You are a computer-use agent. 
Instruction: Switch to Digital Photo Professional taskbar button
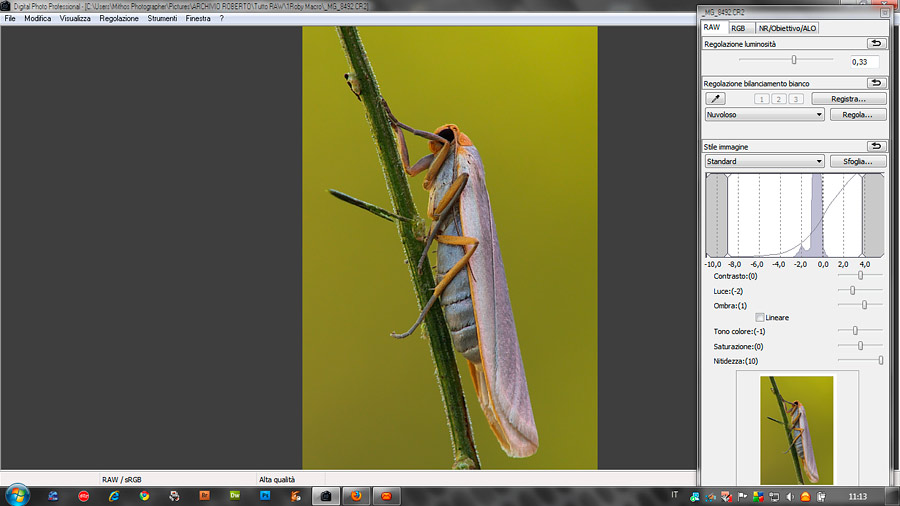326,496
